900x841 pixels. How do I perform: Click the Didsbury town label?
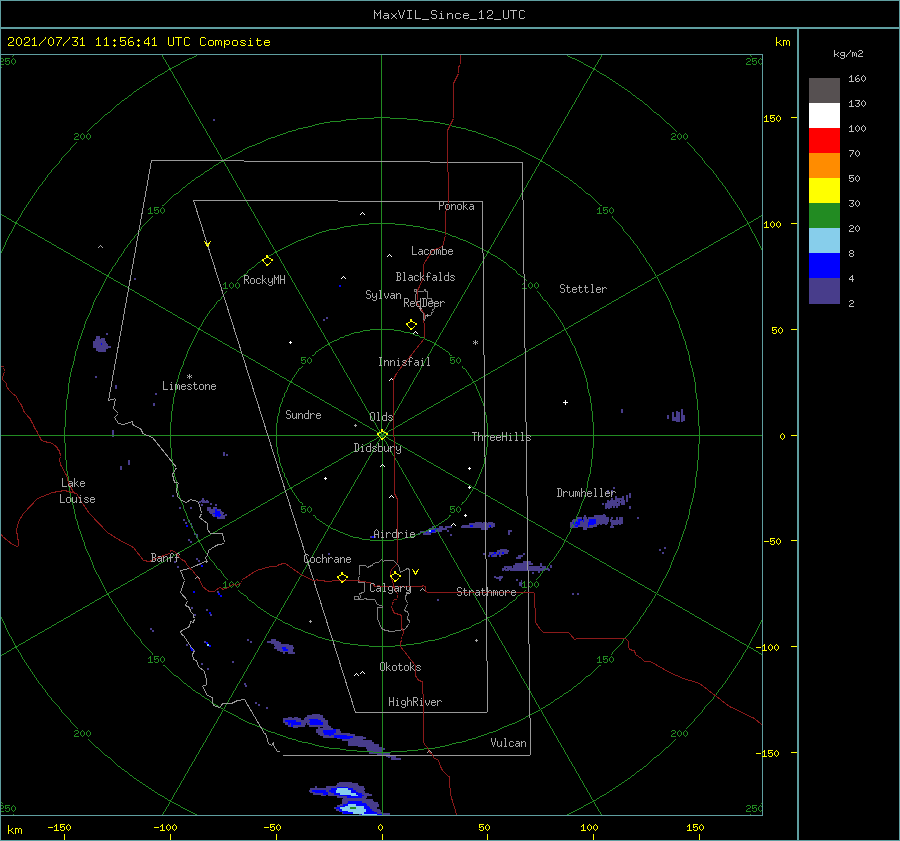pos(377,448)
